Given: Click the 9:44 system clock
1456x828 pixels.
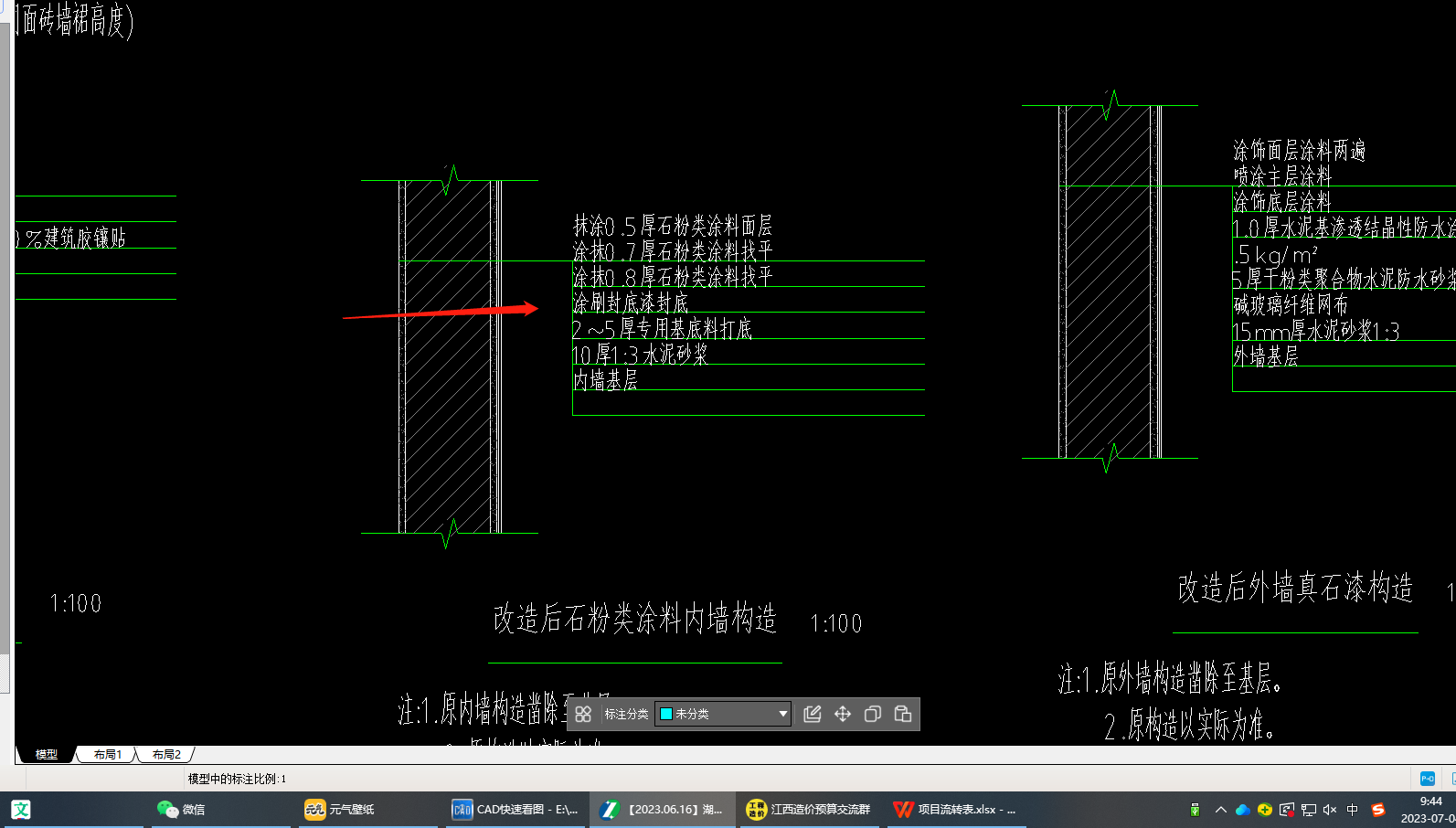Looking at the screenshot, I should pyautogui.click(x=1430, y=801).
